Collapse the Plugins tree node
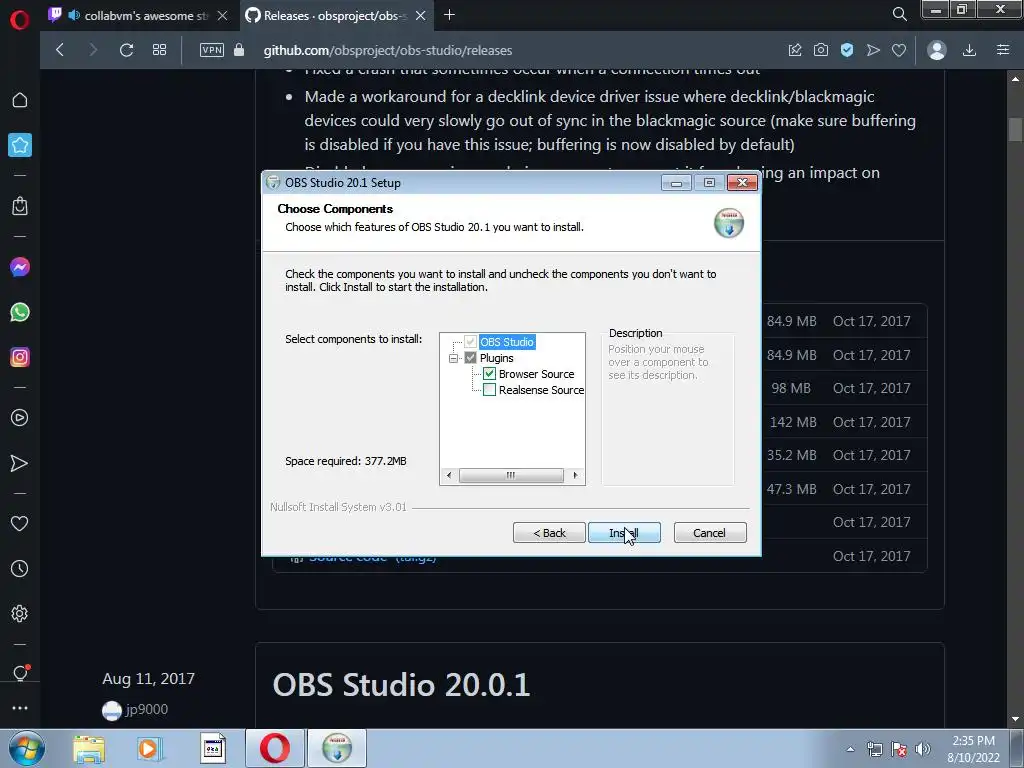This screenshot has height=768, width=1024. click(453, 358)
